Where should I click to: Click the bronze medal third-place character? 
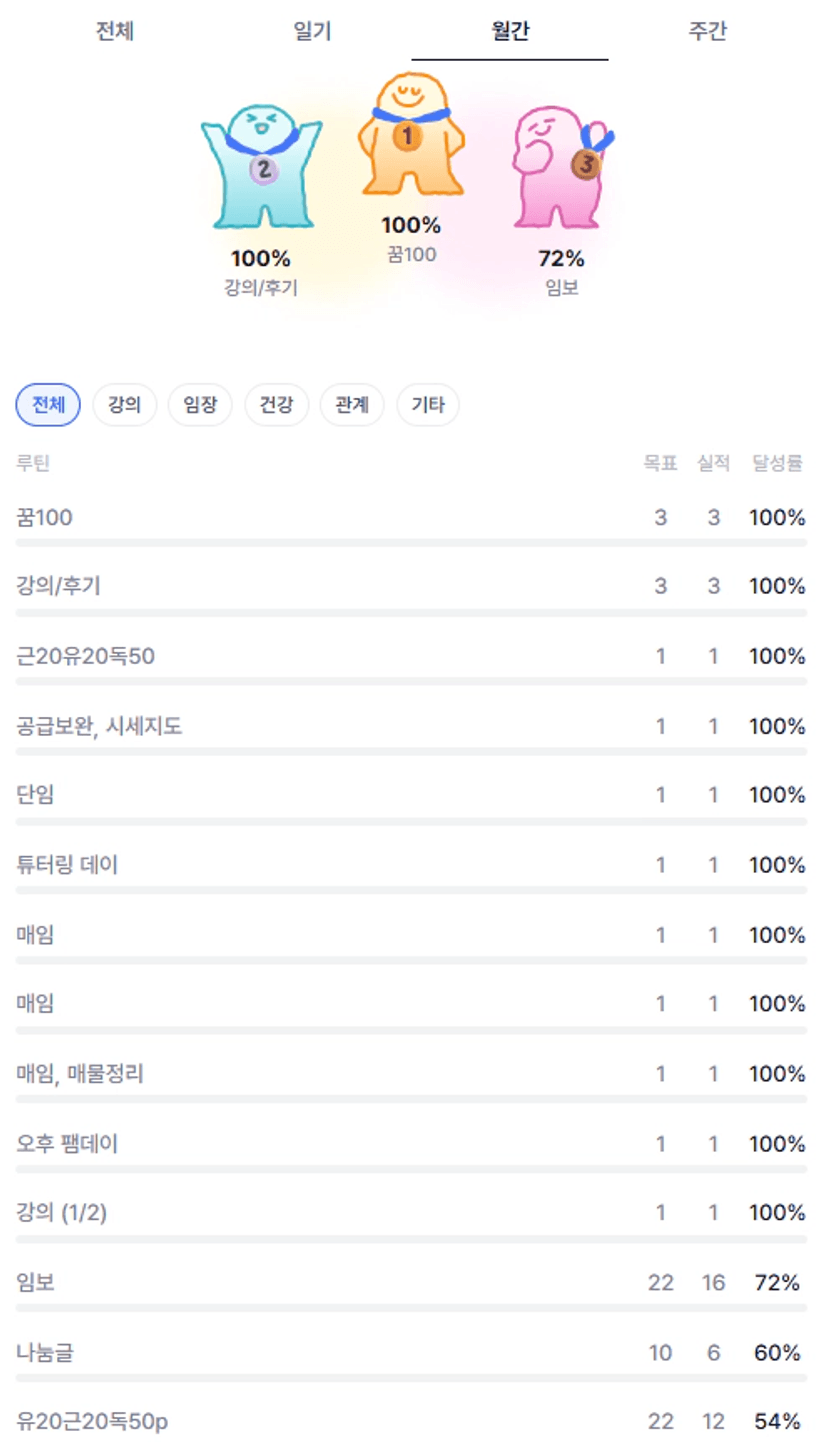(560, 165)
